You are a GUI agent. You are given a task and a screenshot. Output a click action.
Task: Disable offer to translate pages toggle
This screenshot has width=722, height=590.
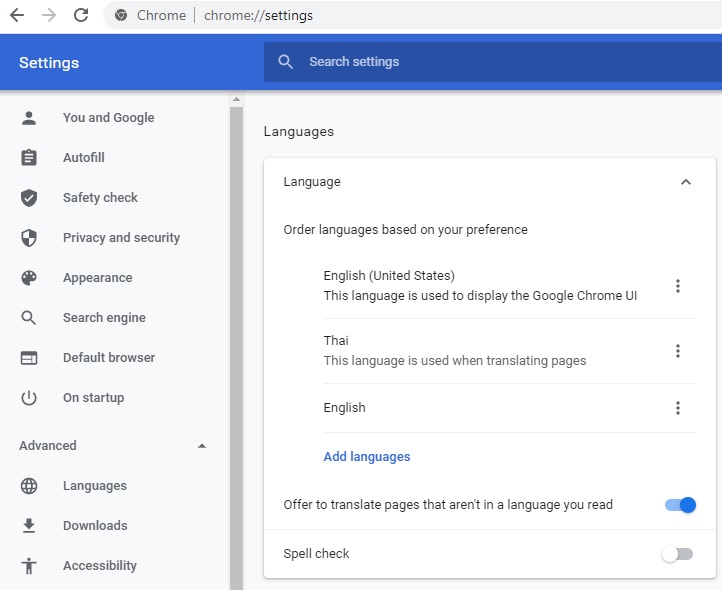(x=680, y=505)
